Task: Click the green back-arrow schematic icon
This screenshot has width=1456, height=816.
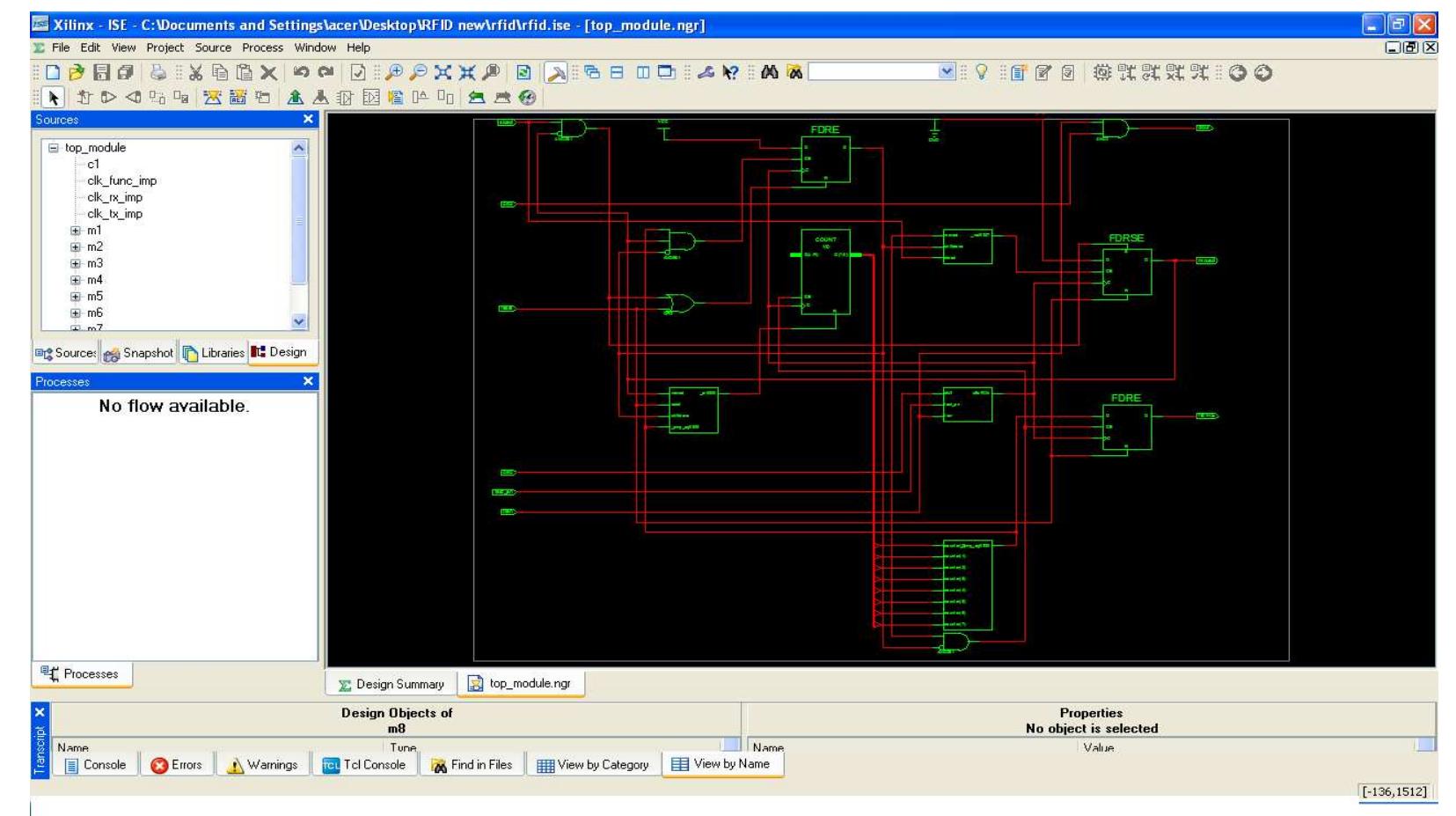Action: point(477,98)
